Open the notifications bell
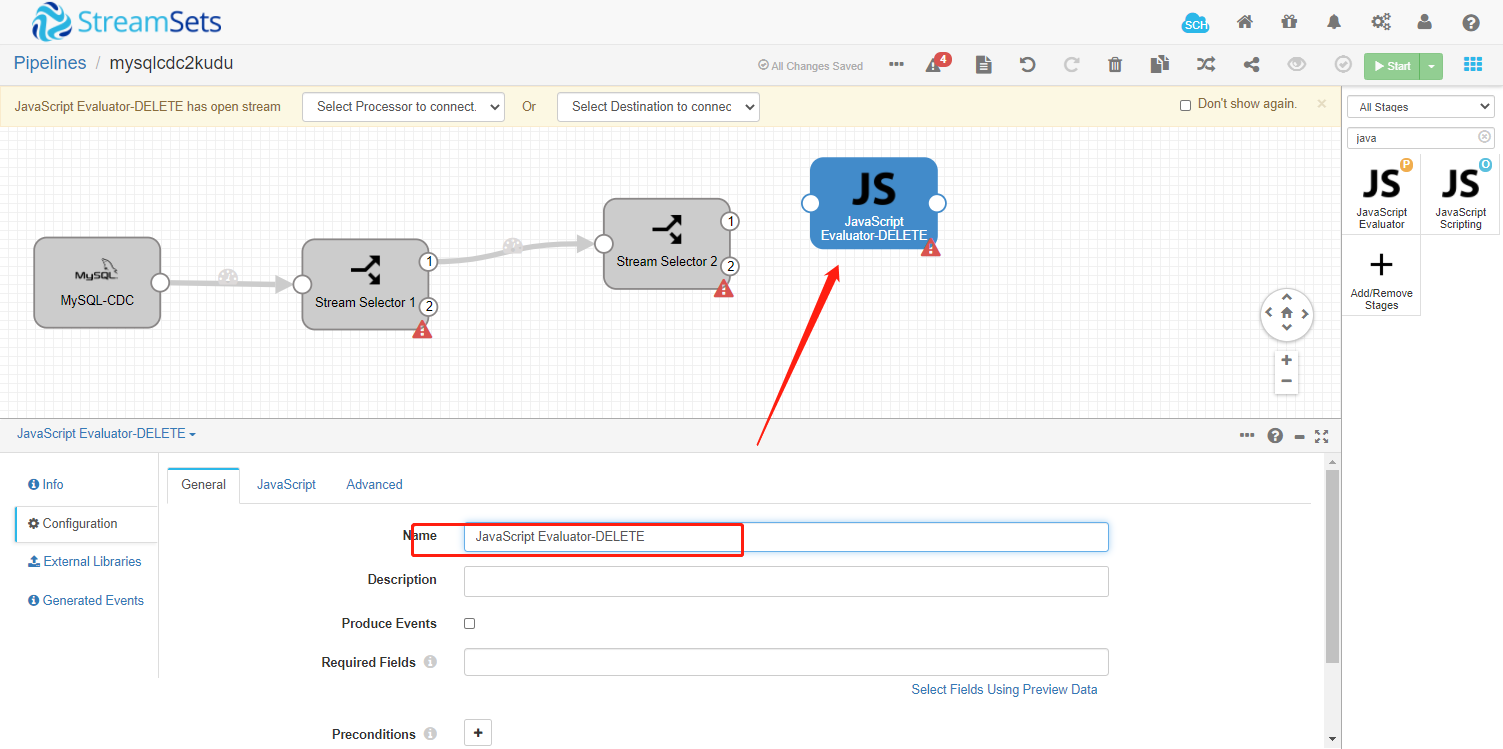The image size is (1503, 749). pos(1334,22)
